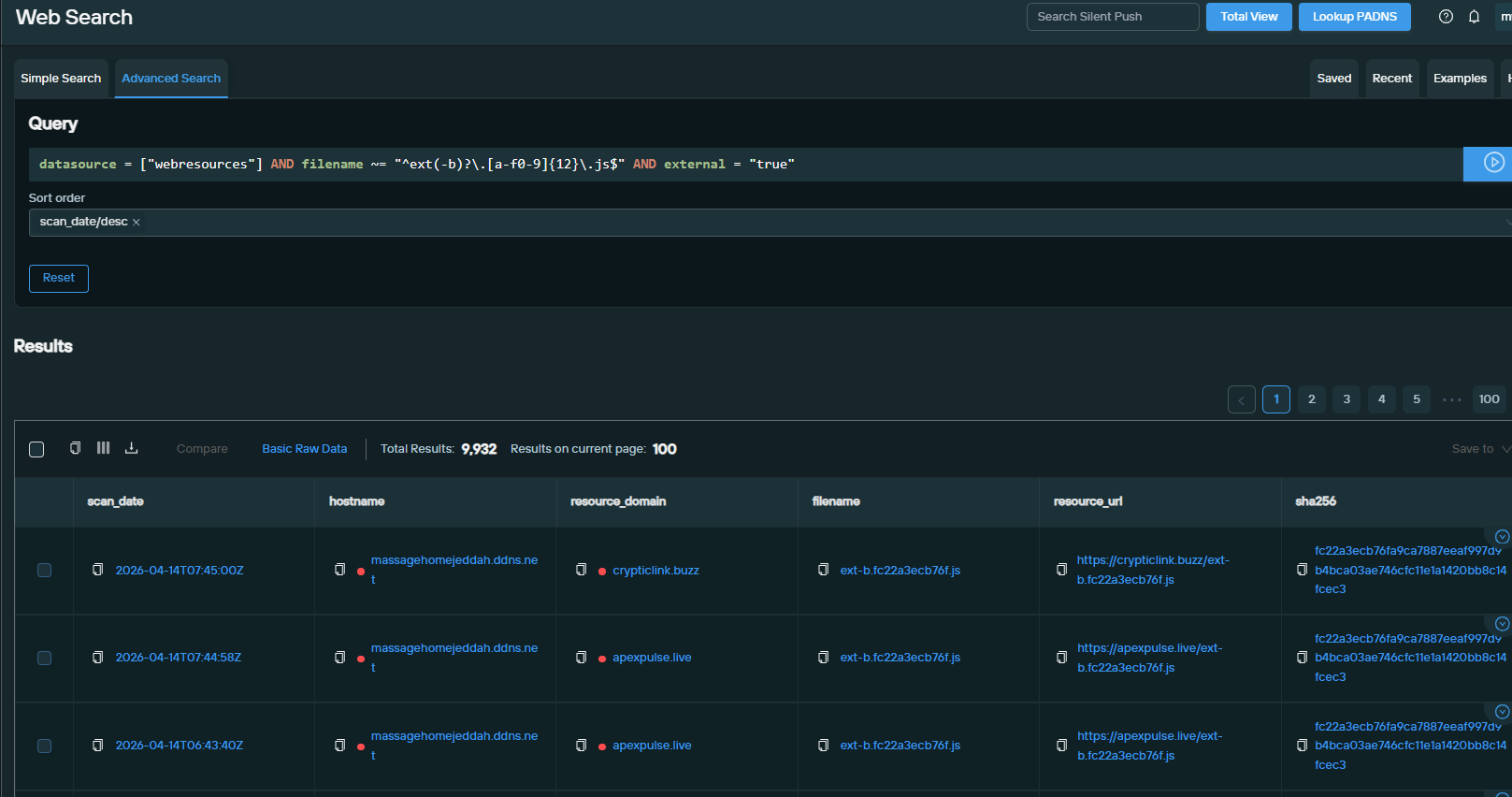Go to results page 4
The width and height of the screenshot is (1512, 797).
point(1382,399)
